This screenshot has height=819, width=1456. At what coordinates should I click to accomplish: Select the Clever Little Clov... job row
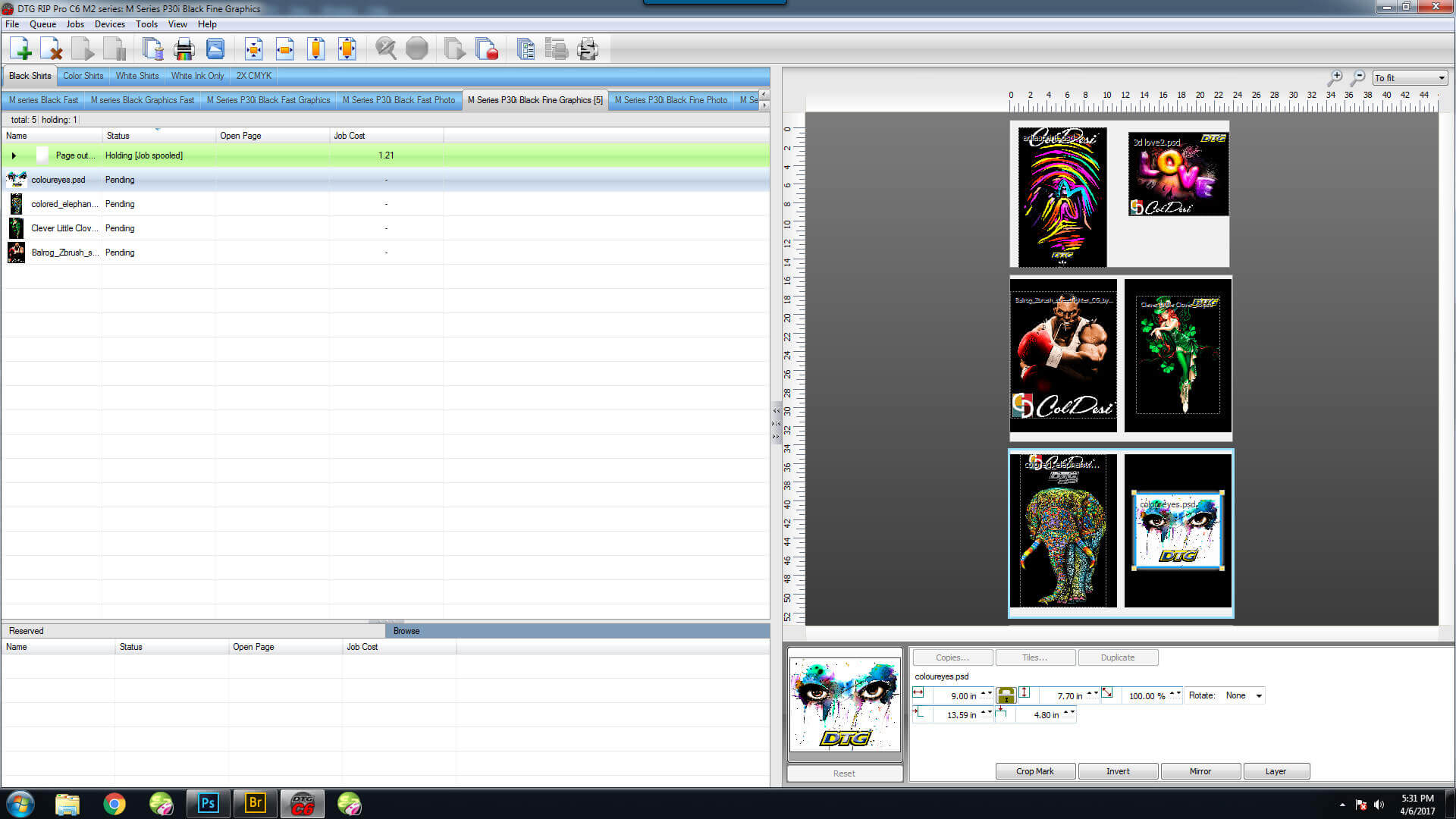pos(385,228)
